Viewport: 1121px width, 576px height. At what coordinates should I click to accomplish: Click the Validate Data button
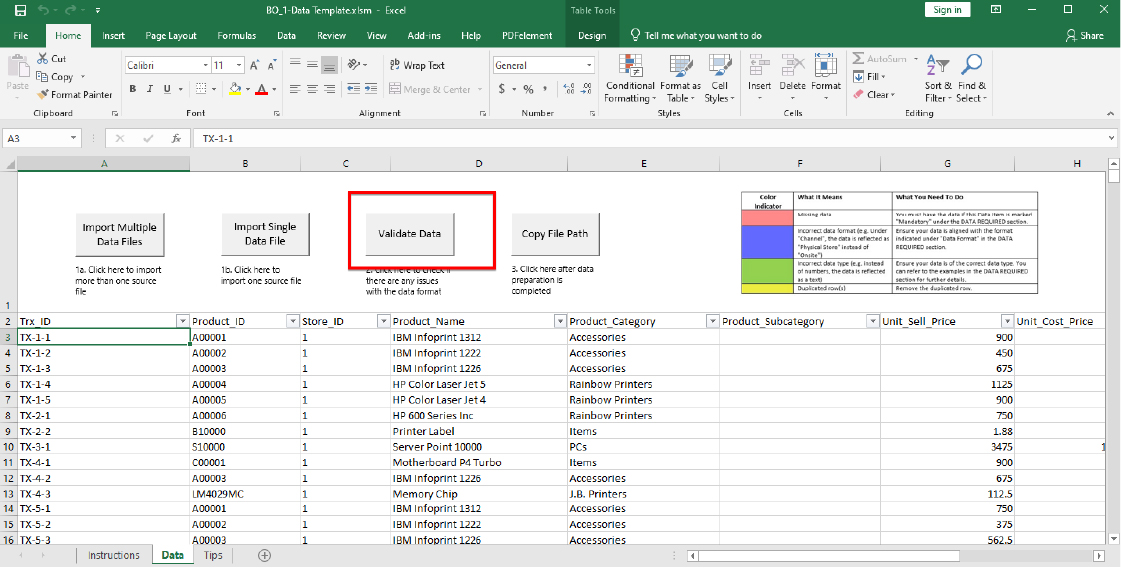(x=409, y=232)
